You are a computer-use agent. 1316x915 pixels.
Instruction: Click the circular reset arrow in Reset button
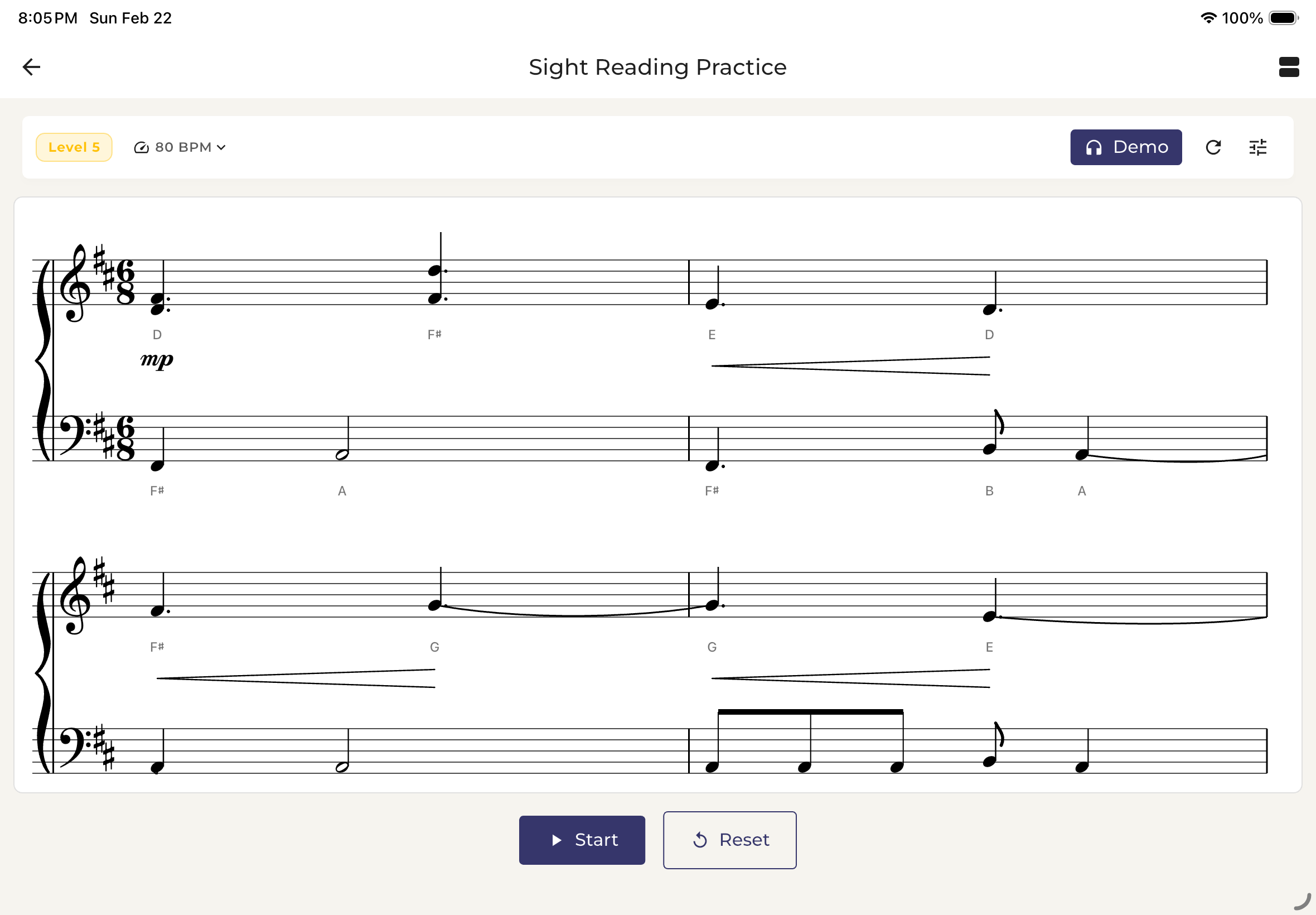[x=701, y=840]
